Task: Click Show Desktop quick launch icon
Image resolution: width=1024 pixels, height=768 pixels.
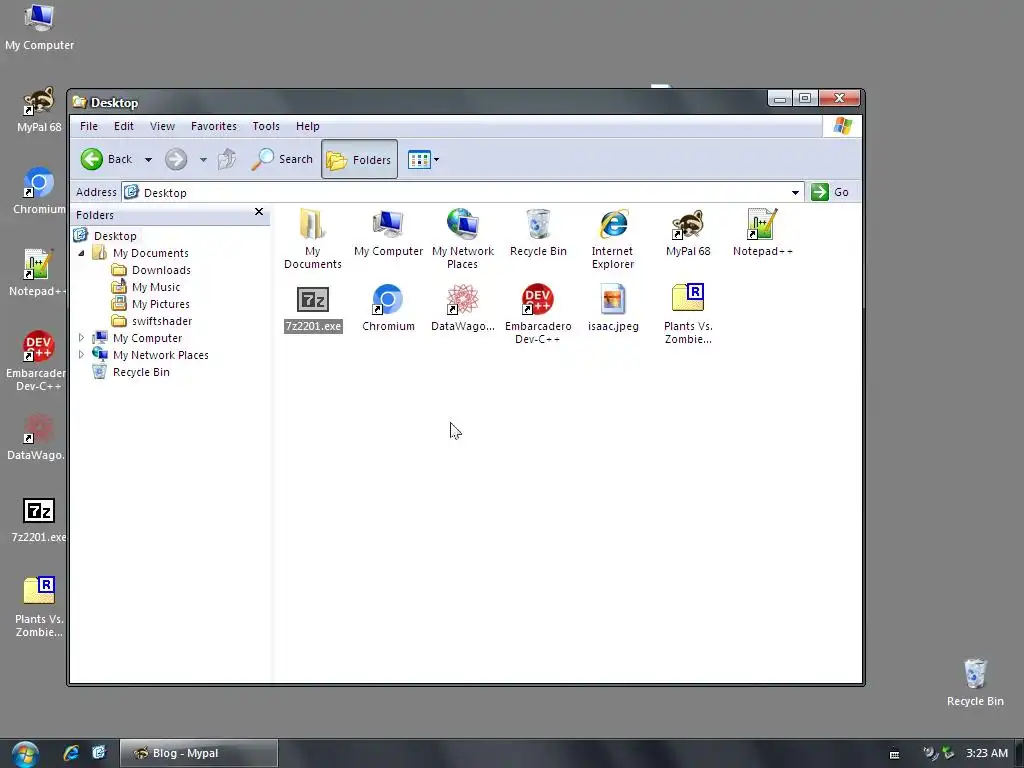Action: pos(99,753)
